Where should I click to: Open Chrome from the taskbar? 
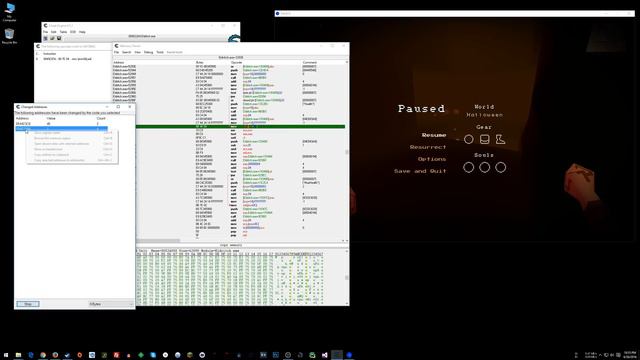43,355
